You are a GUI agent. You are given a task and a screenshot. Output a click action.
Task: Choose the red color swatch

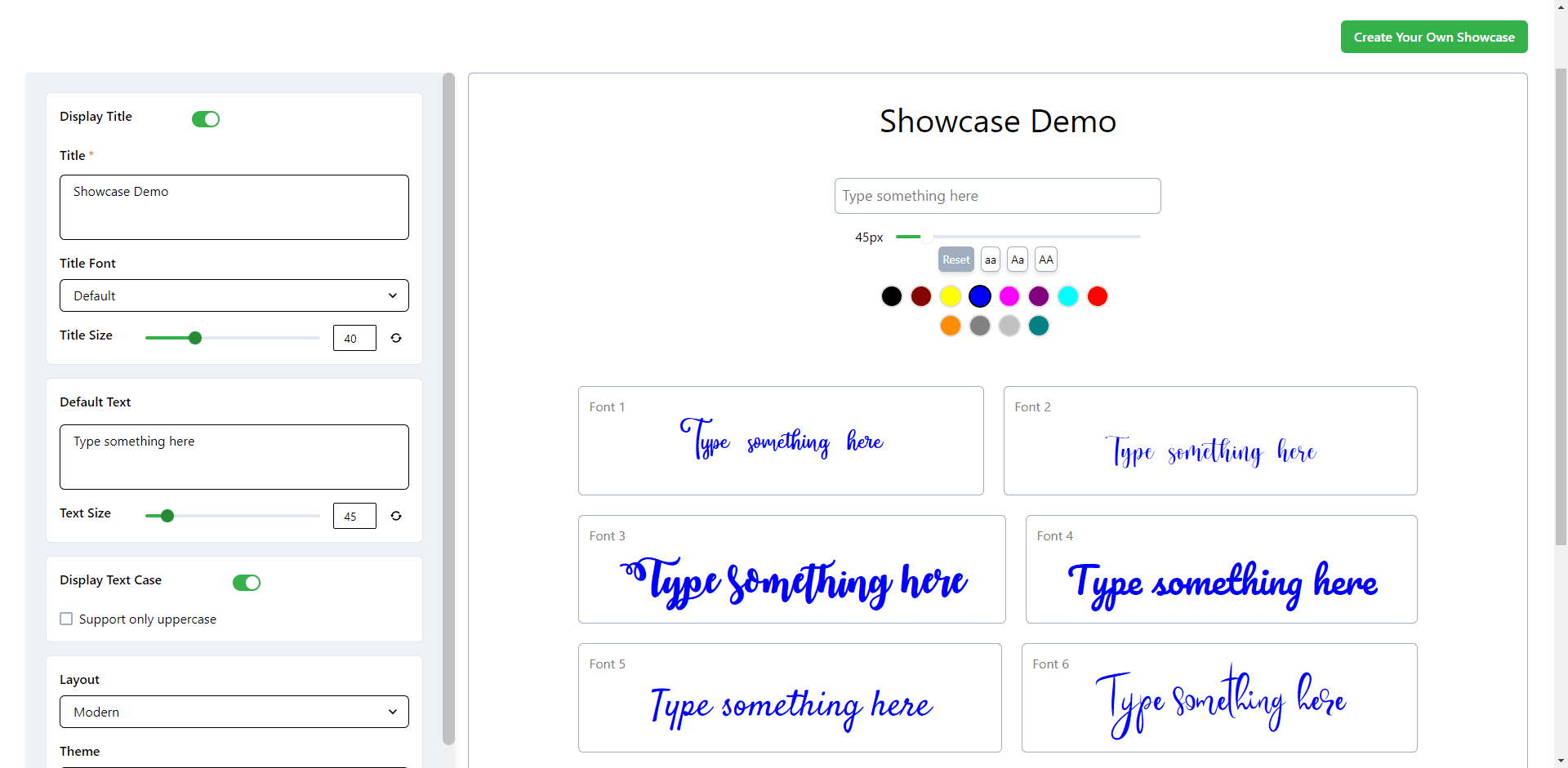pyautogui.click(x=1097, y=296)
